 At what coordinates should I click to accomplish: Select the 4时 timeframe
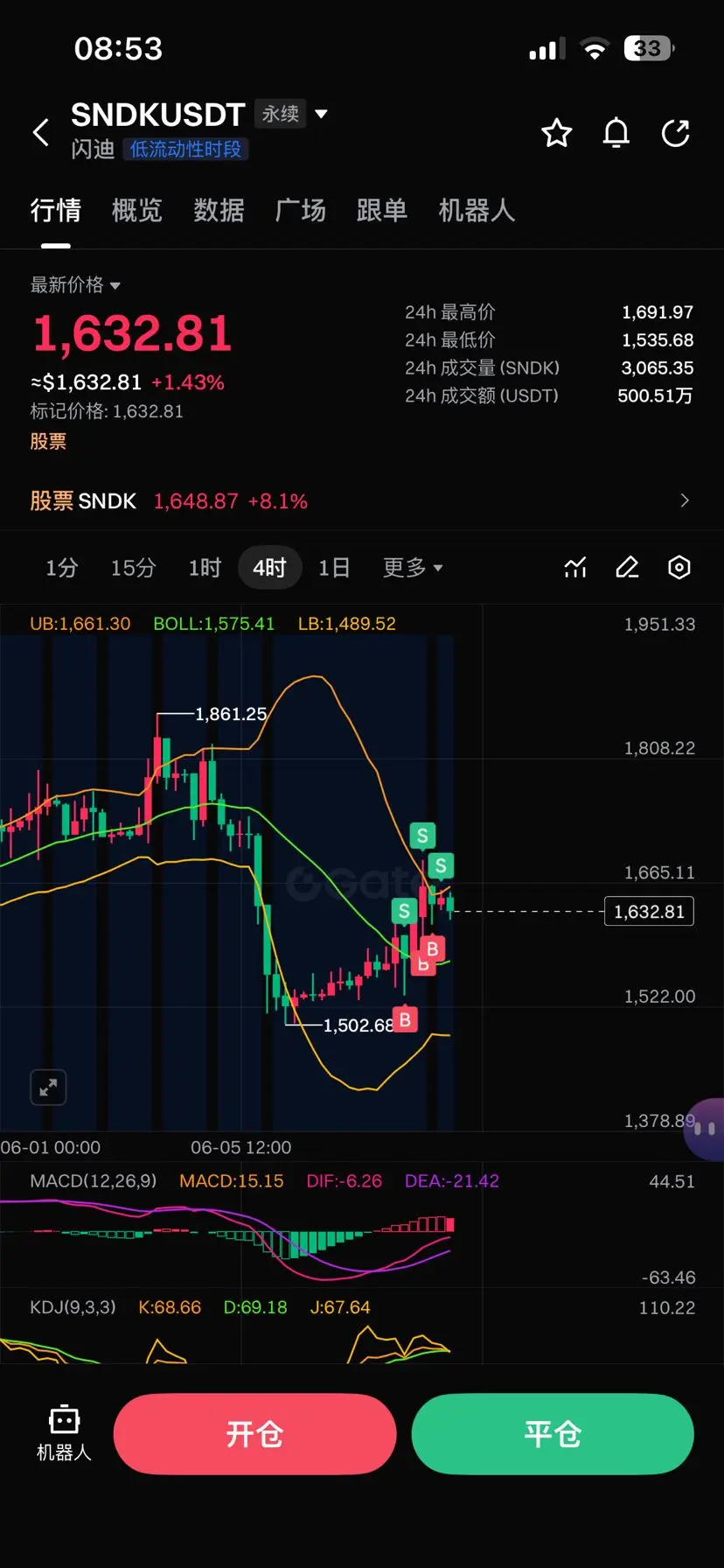pos(269,568)
